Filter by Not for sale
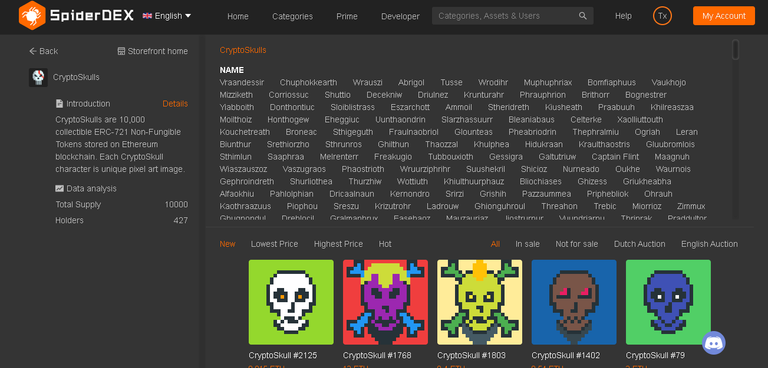 (x=576, y=244)
